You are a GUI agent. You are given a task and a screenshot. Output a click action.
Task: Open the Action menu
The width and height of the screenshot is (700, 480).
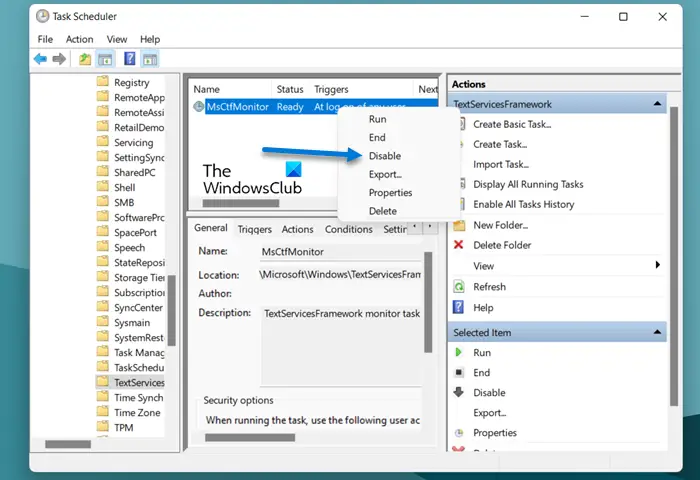point(79,39)
